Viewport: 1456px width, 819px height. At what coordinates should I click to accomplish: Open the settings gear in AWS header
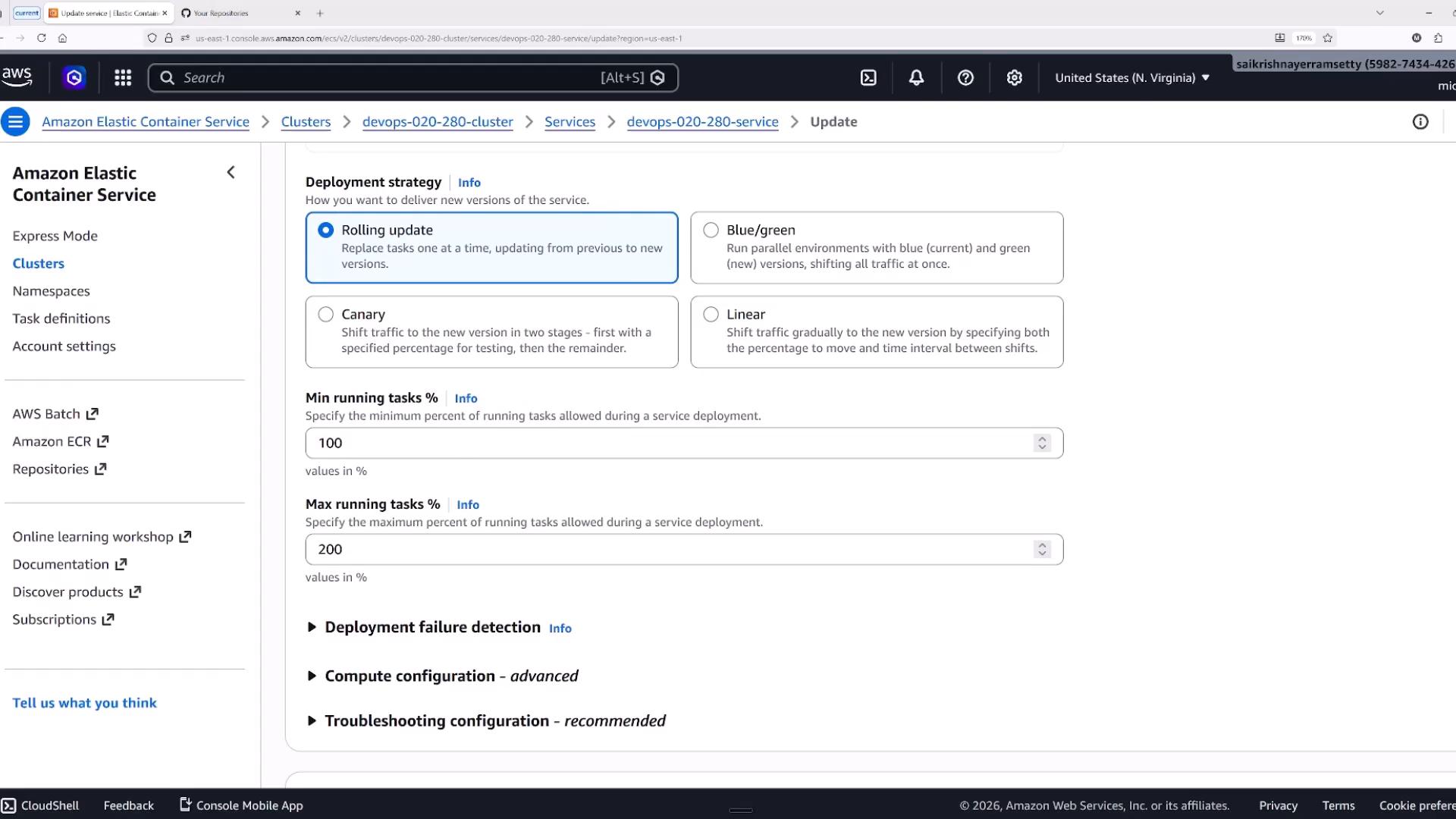pyautogui.click(x=1014, y=77)
